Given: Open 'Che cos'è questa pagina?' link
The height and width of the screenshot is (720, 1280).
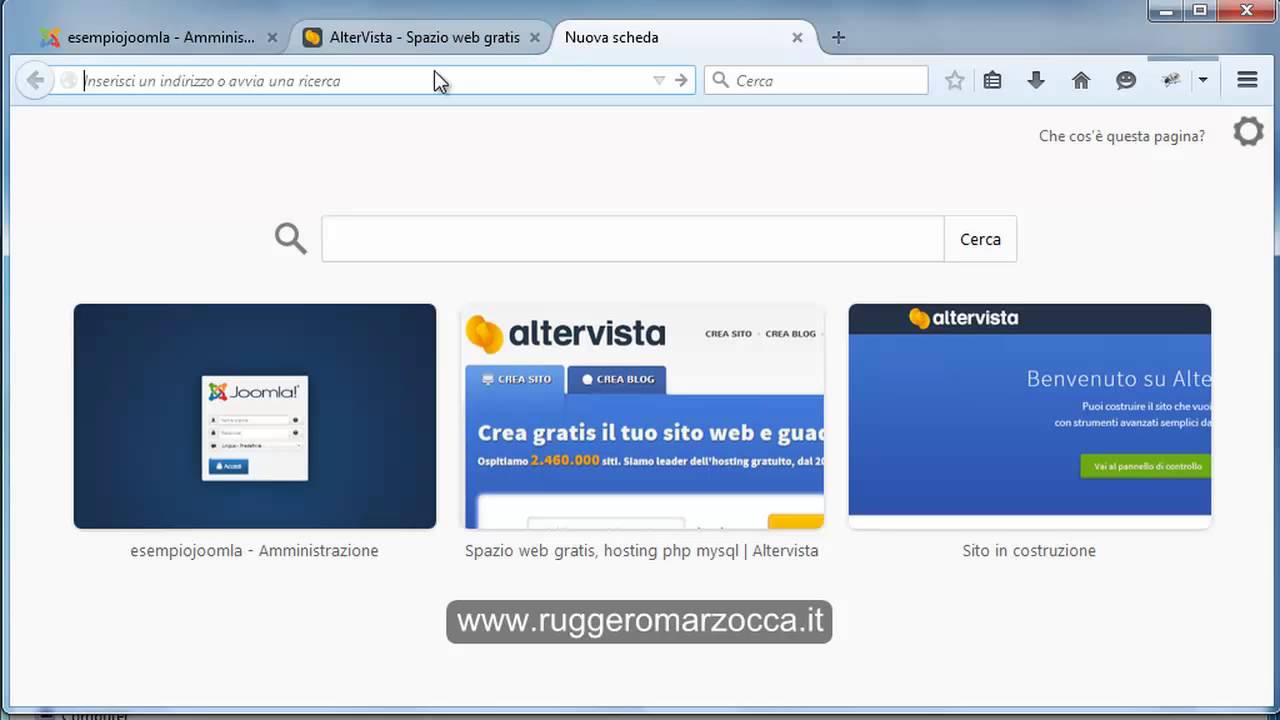Looking at the screenshot, I should pyautogui.click(x=1122, y=136).
